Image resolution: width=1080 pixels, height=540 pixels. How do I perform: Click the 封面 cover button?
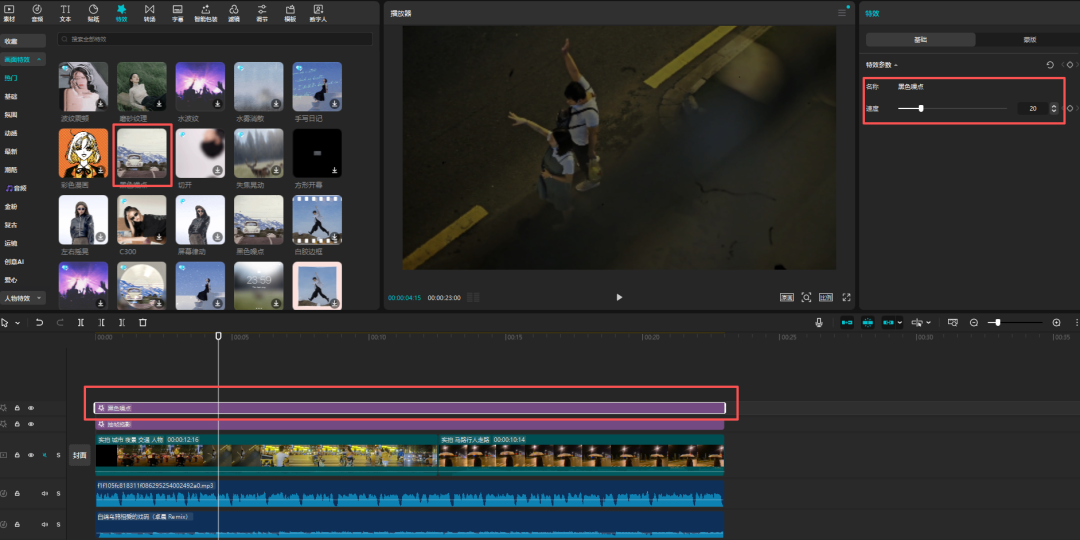coord(80,455)
